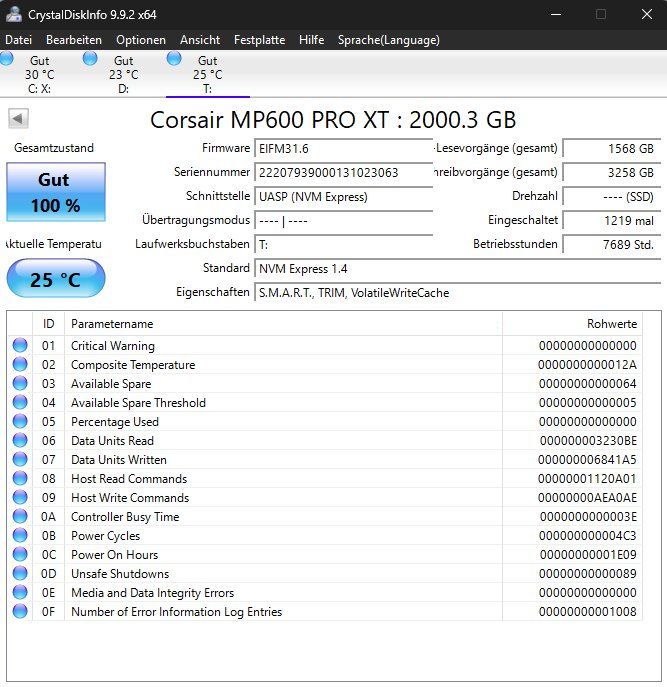Click the status dot for Composite Temperature
This screenshot has height=687, width=667.
click(20, 364)
